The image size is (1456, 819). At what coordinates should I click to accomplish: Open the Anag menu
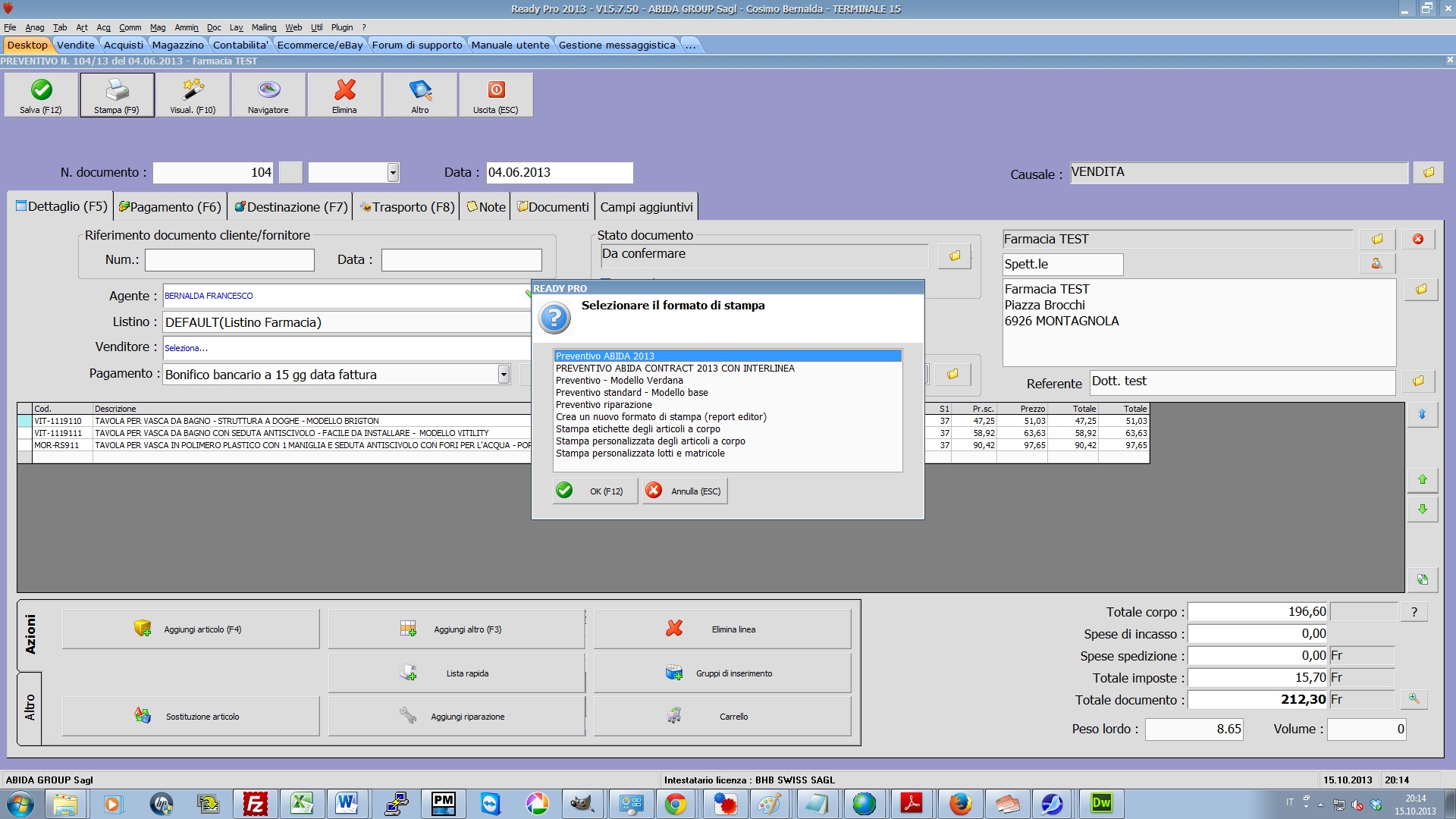(x=35, y=27)
